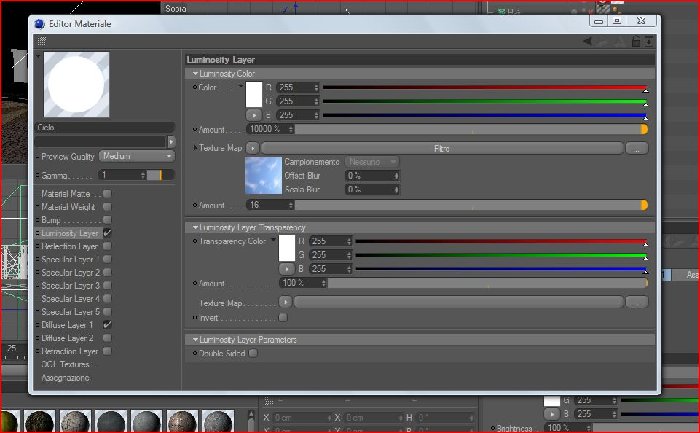Open the arrow button beside the material name field

click(x=171, y=142)
